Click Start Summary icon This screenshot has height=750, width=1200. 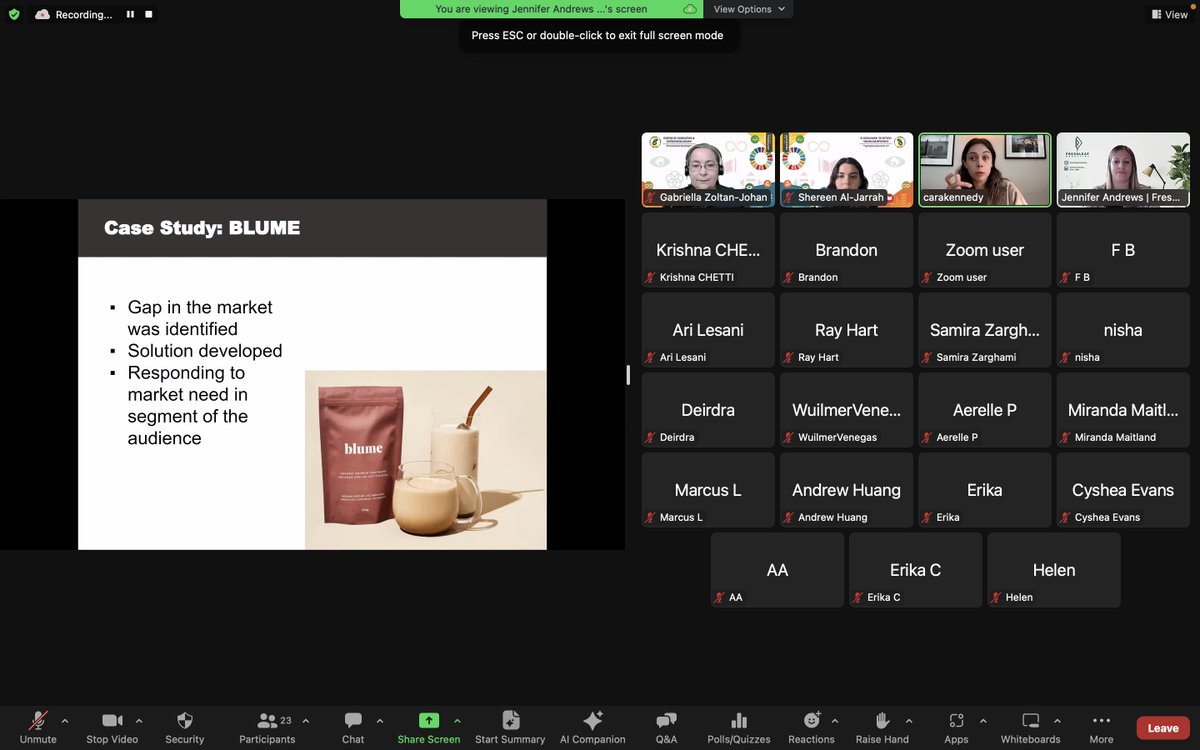510,720
